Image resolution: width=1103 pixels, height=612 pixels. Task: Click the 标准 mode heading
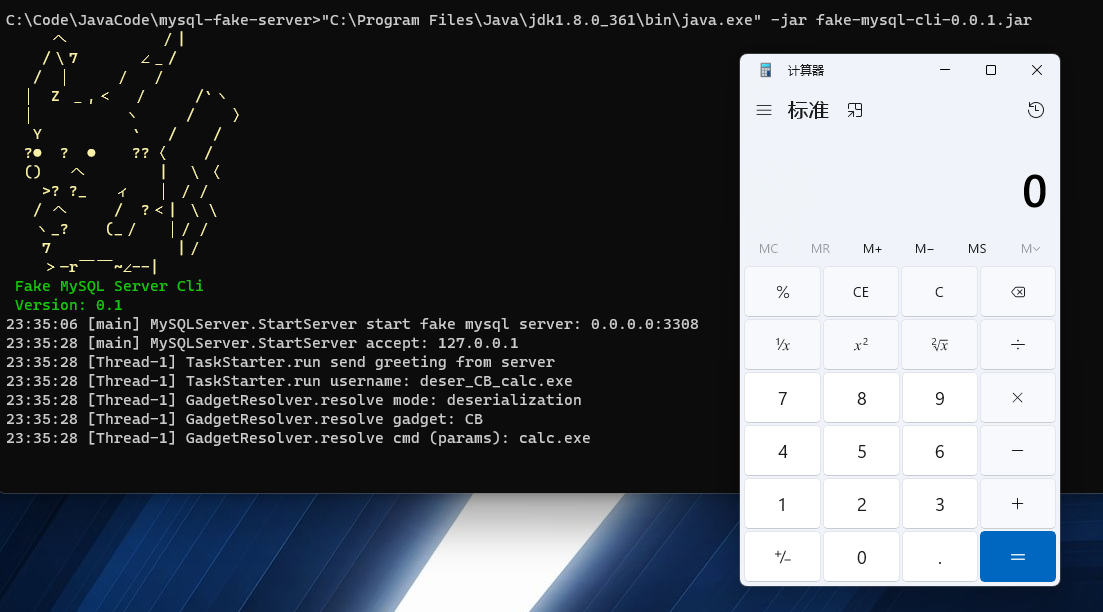808,110
